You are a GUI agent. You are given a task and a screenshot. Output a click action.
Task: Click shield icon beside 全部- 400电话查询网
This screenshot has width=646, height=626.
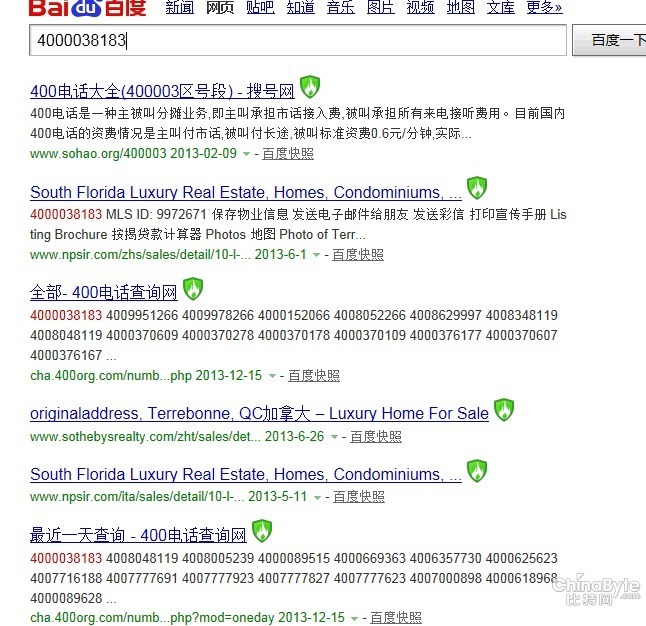192,290
